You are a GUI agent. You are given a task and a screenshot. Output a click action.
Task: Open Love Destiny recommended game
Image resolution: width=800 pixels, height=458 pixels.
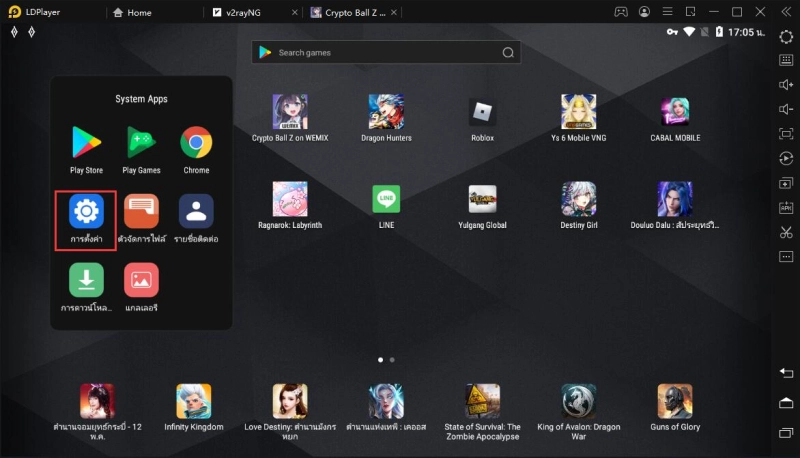point(290,401)
